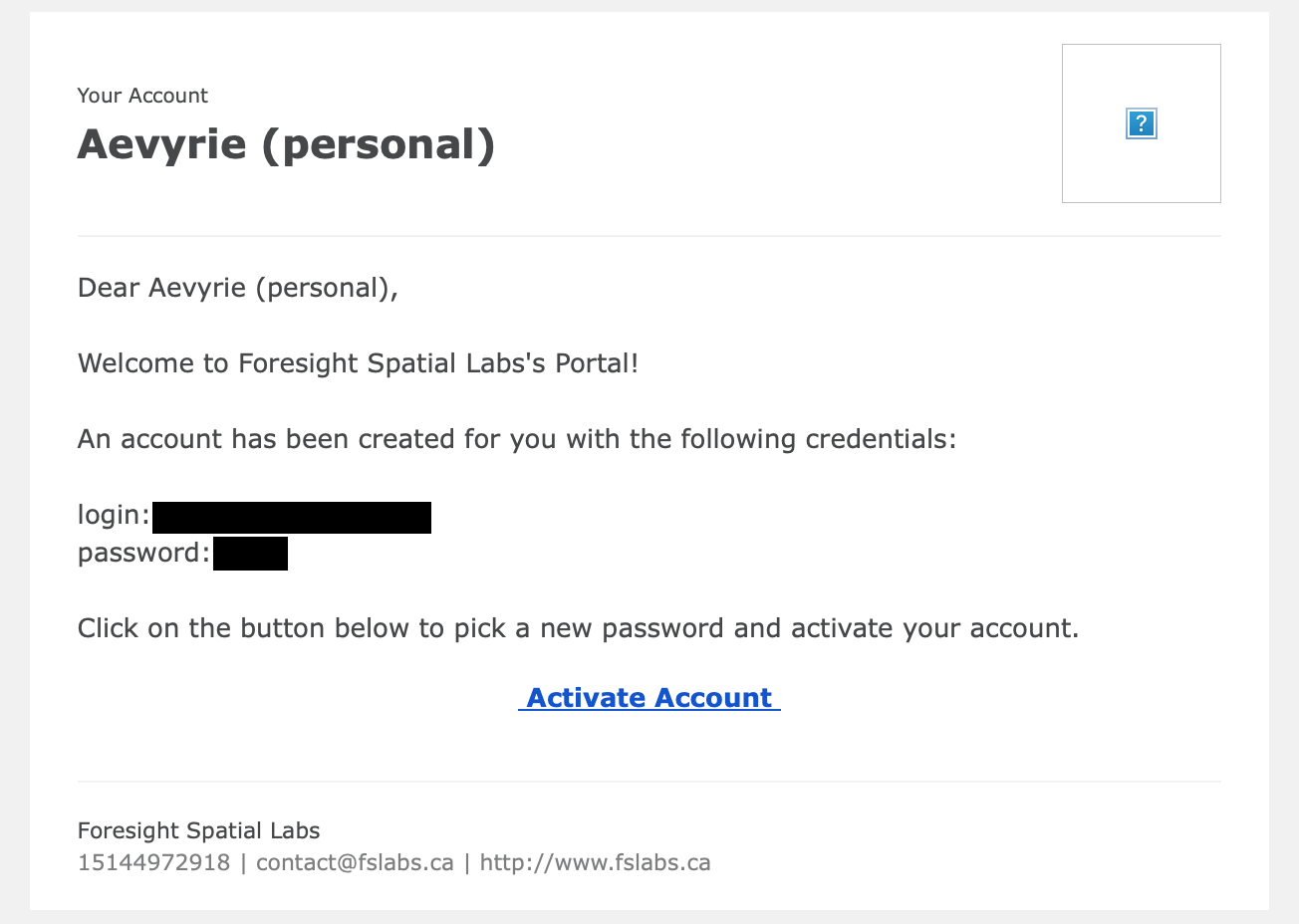Click the footer "Foresight Spatial Labs" company name
Viewport: 1299px width, 924px height.
(x=199, y=830)
